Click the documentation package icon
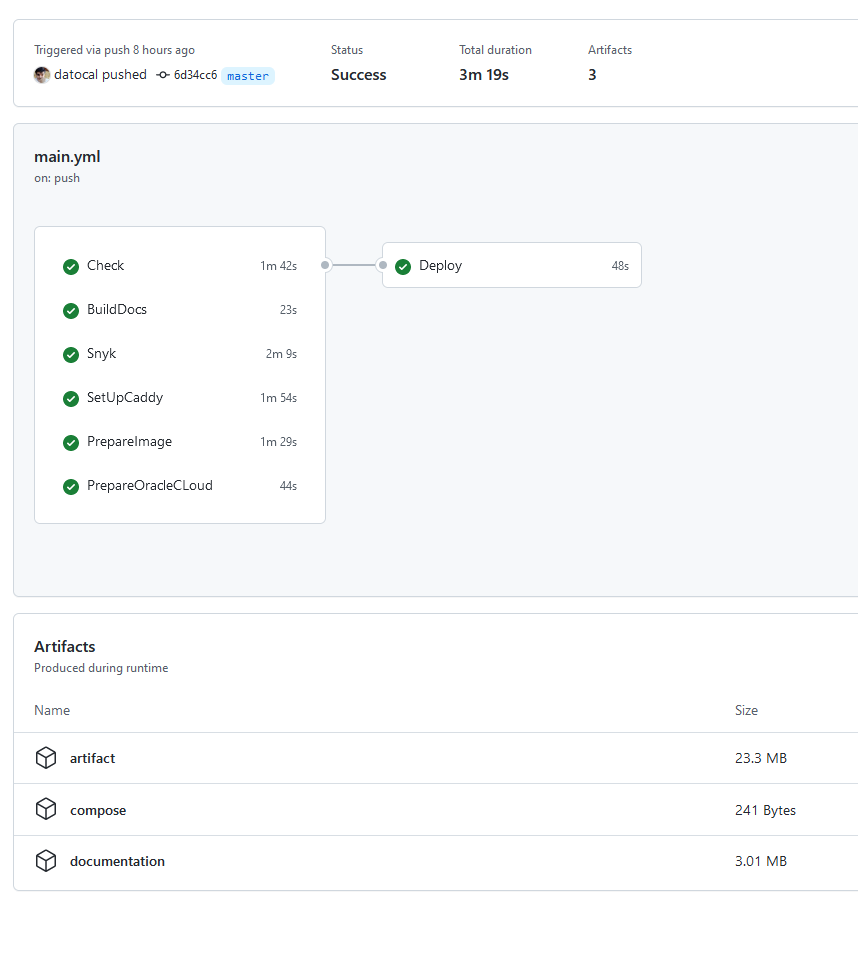The image size is (858, 959). [46, 860]
